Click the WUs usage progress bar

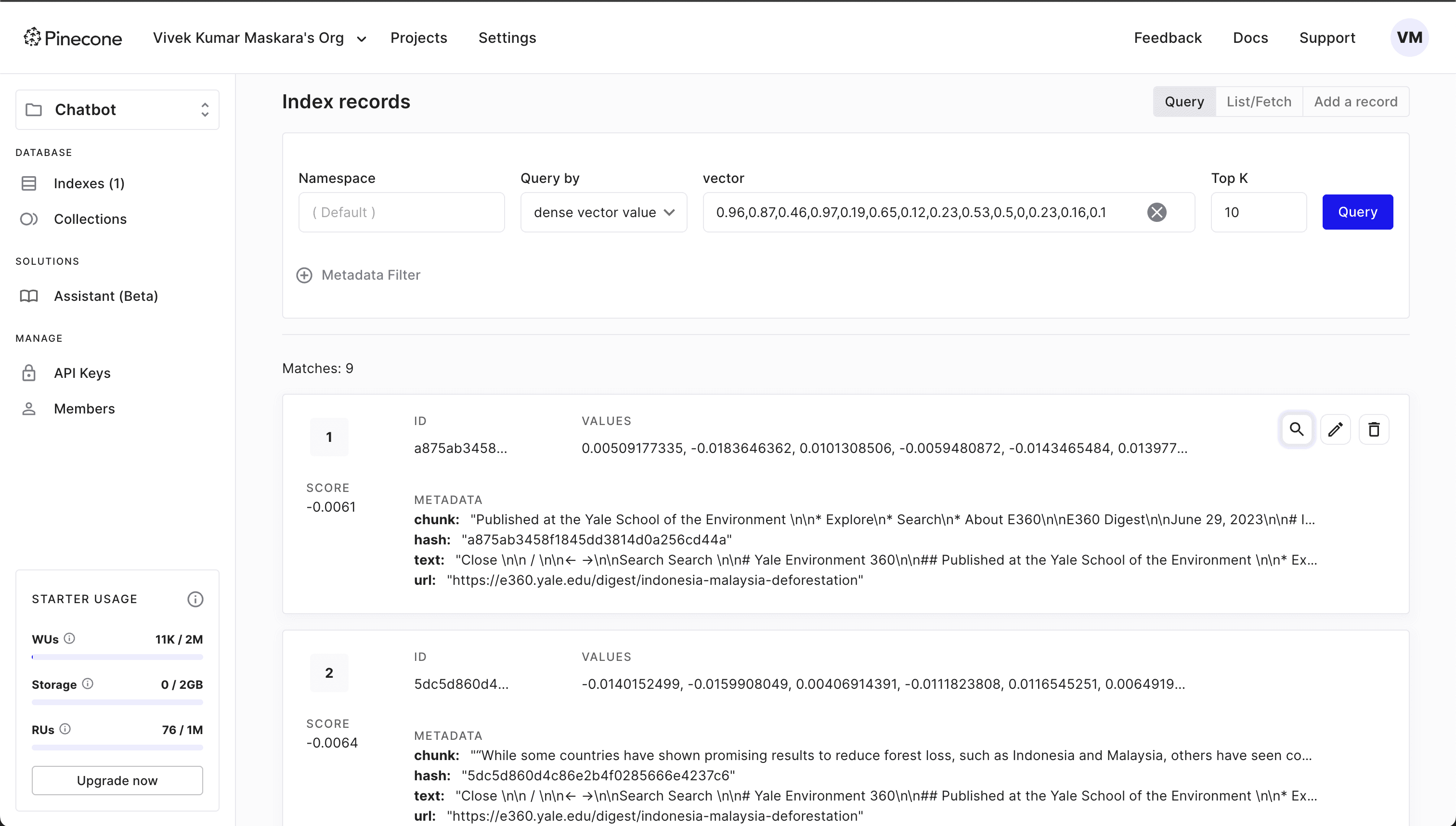point(117,656)
